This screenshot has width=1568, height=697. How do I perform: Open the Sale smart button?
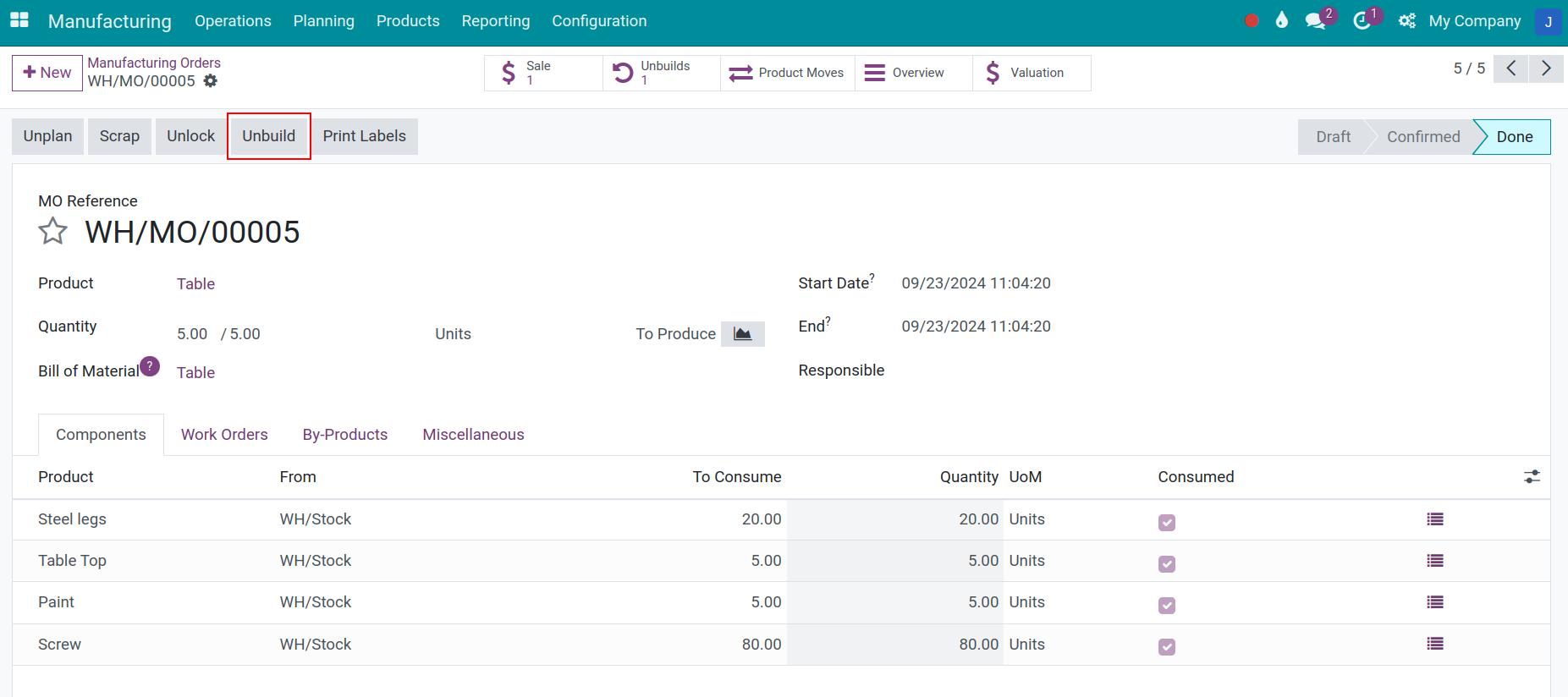tap(543, 73)
